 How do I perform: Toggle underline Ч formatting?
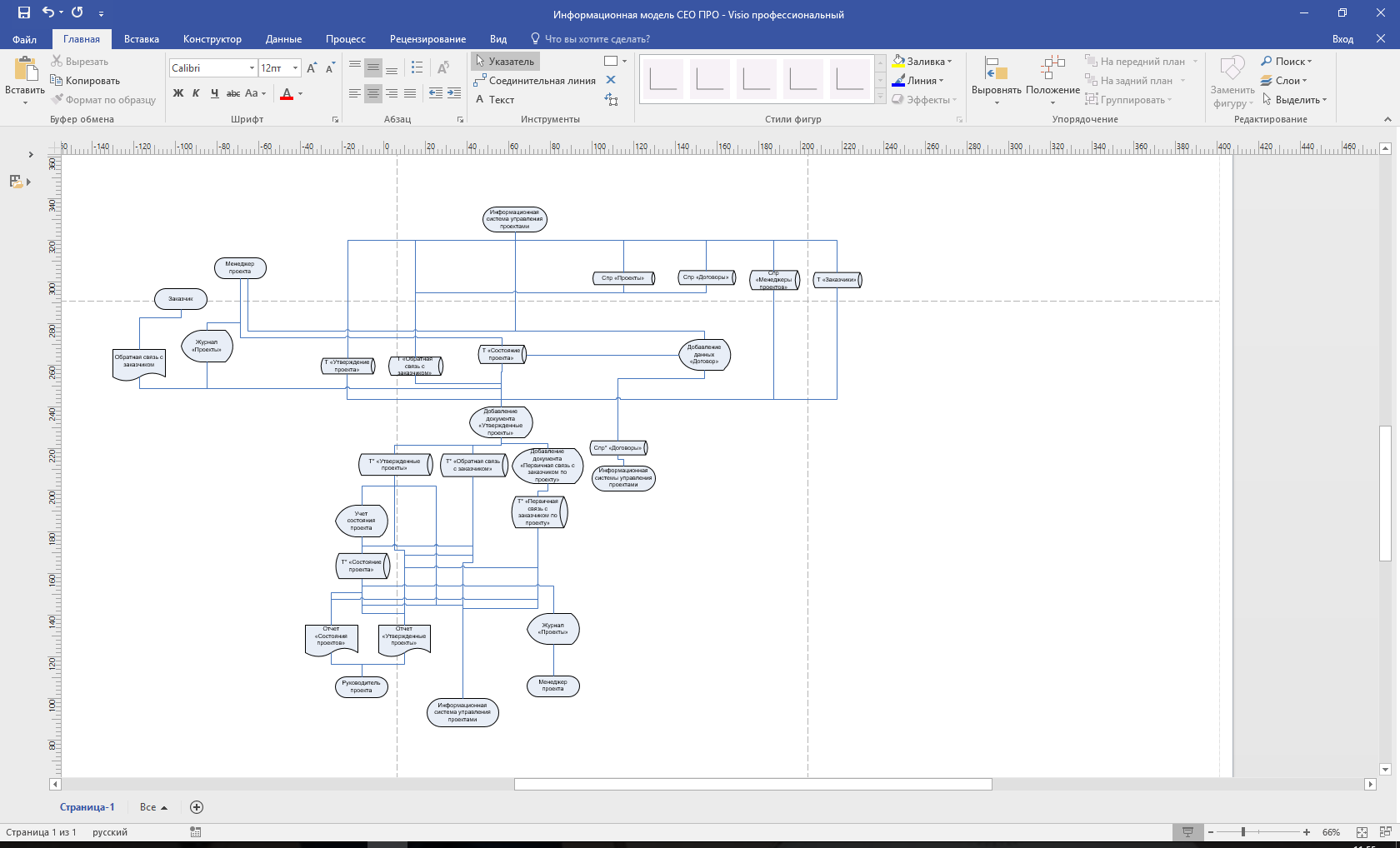(214, 93)
